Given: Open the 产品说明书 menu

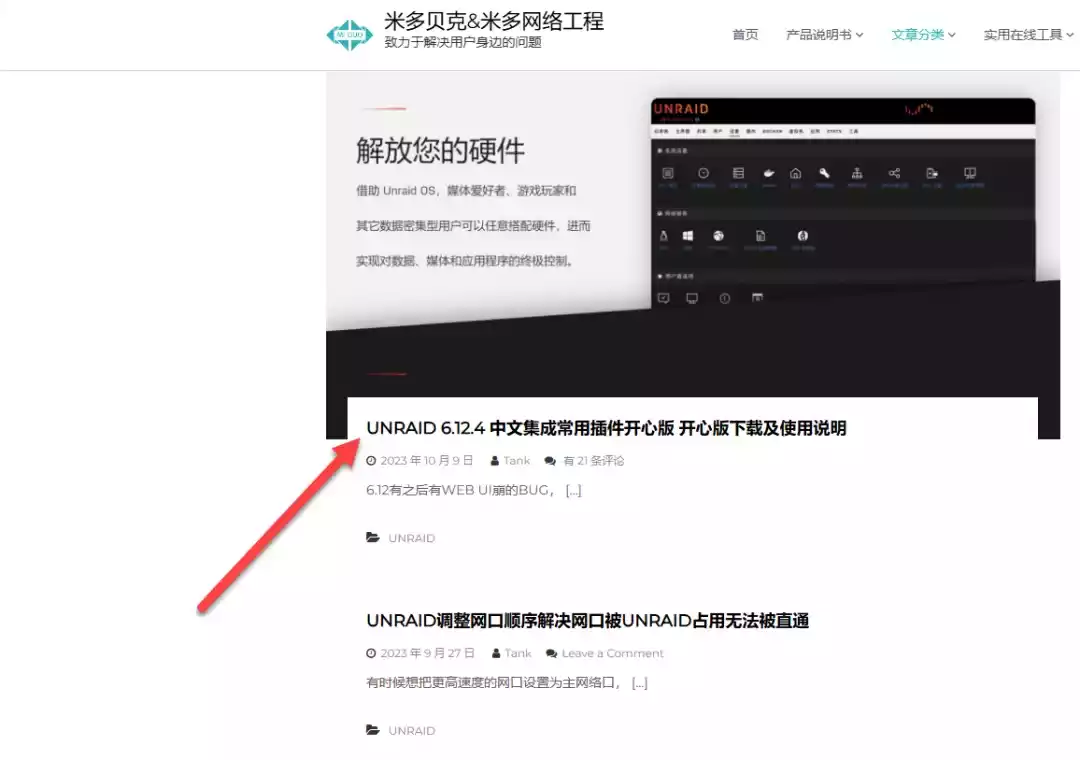Looking at the screenshot, I should pyautogui.click(x=818, y=34).
